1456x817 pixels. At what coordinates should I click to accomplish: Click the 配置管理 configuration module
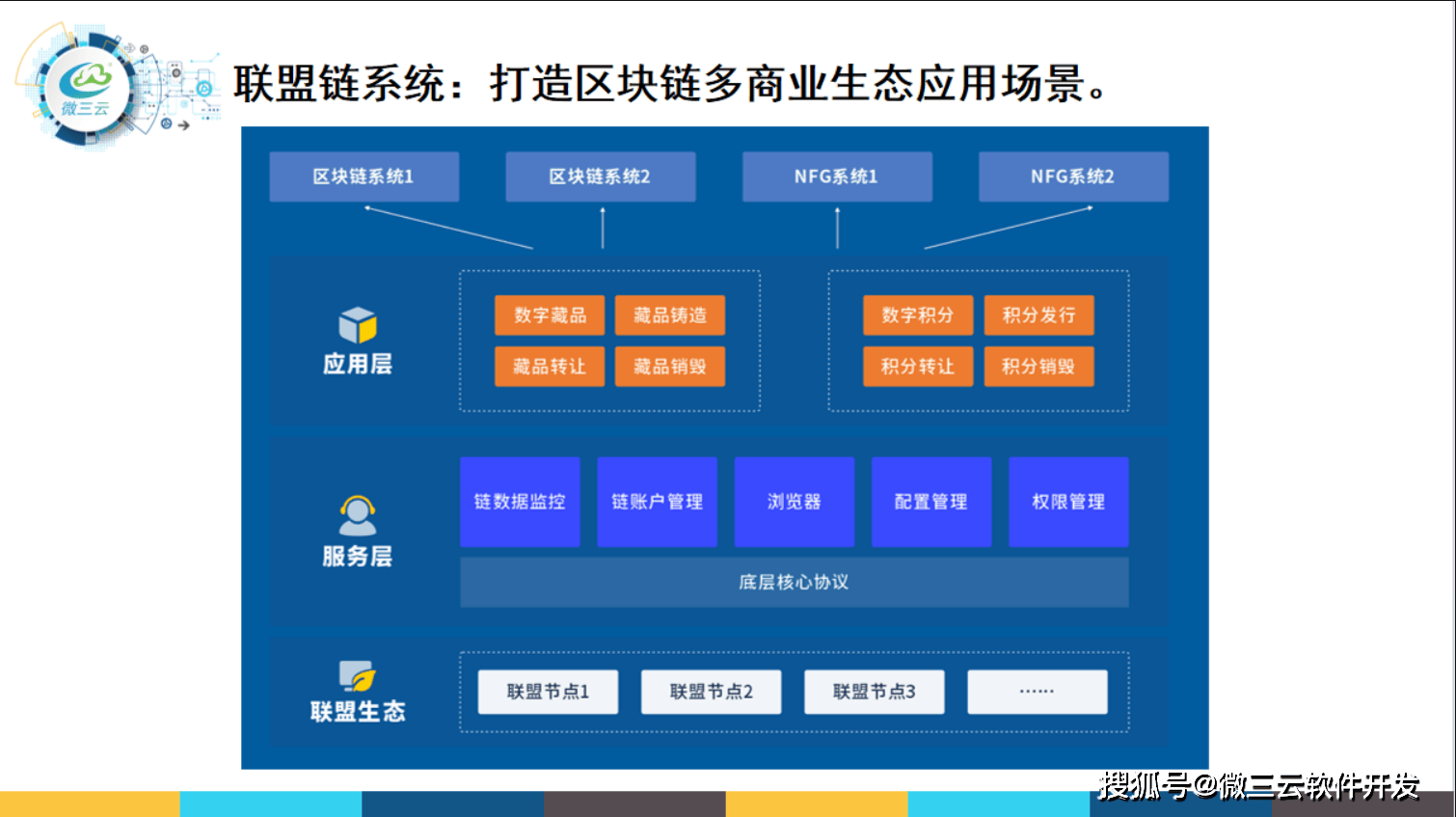click(931, 502)
